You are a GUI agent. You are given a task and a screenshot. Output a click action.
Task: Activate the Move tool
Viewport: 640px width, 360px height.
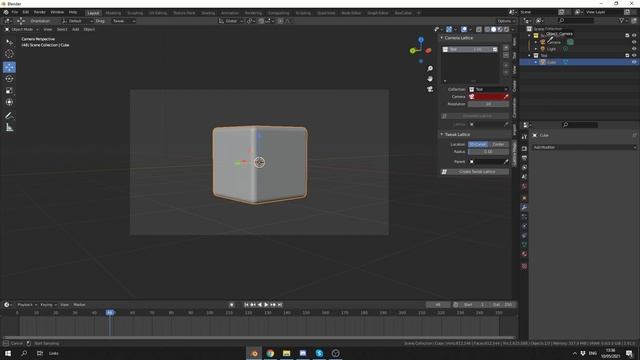point(9,67)
